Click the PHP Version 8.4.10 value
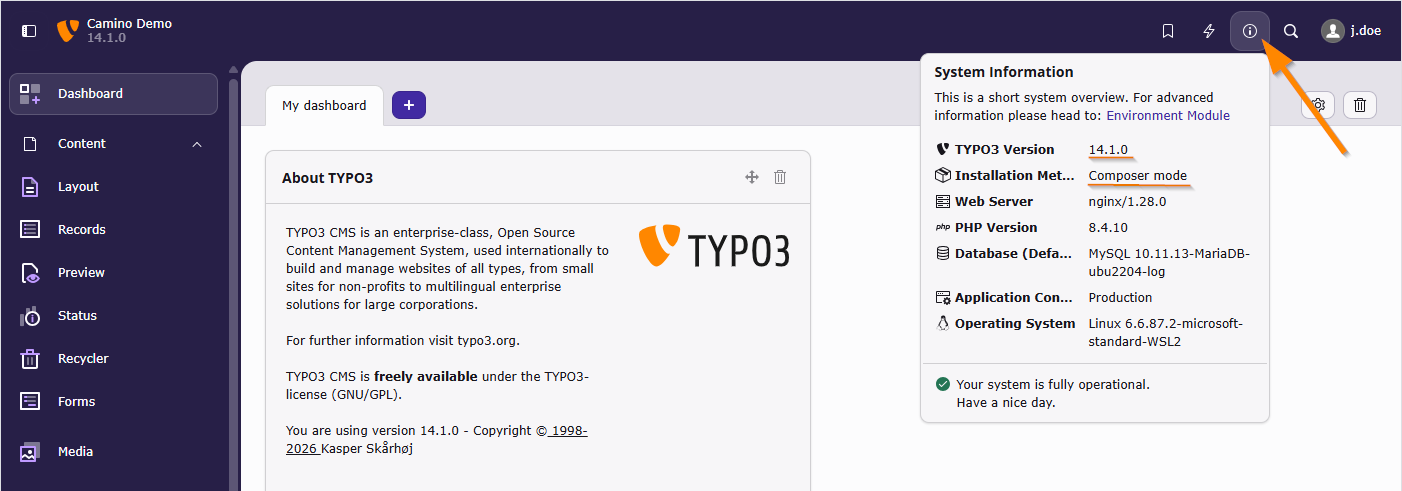1402x491 pixels. [x=1108, y=227]
